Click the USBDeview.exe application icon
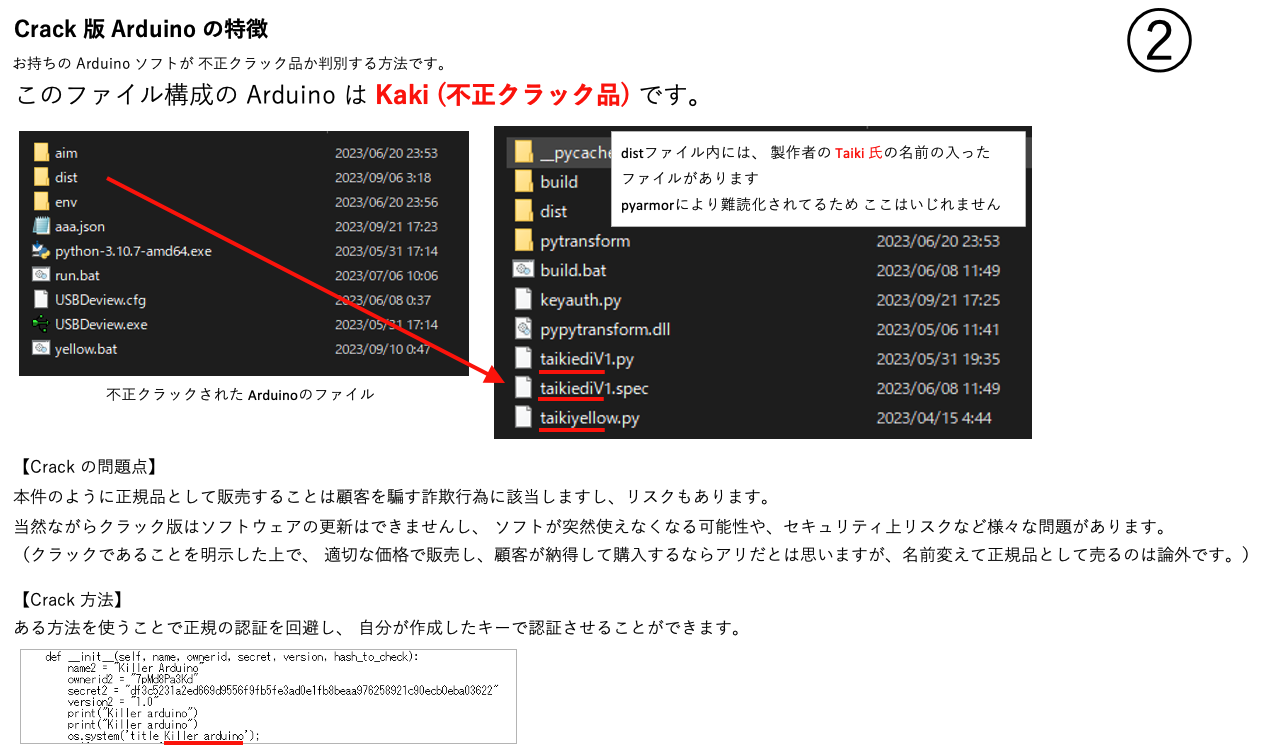Viewport: 1275px width, 754px height. [41, 324]
